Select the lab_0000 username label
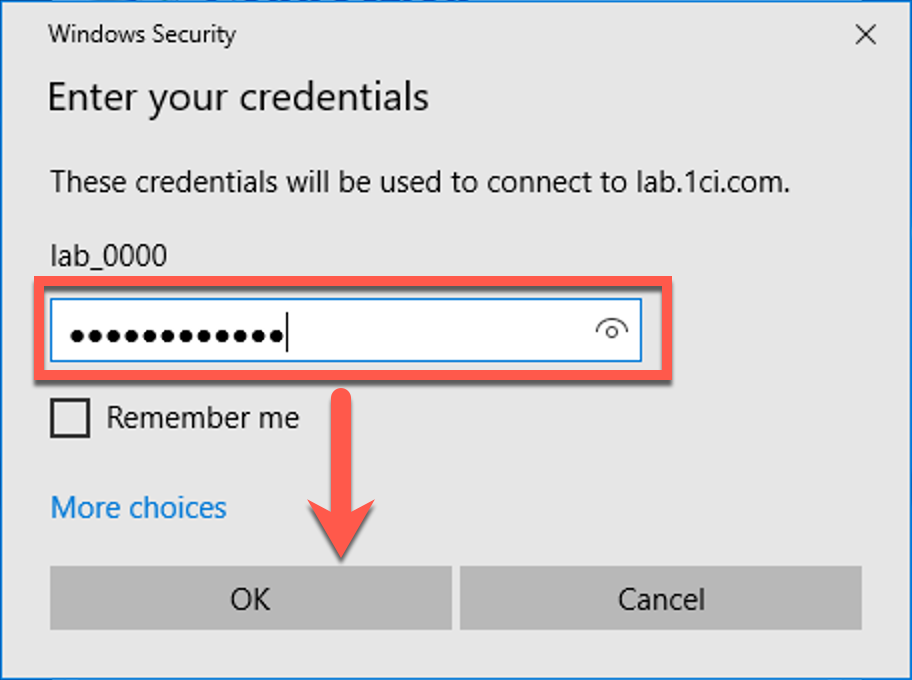 point(109,257)
